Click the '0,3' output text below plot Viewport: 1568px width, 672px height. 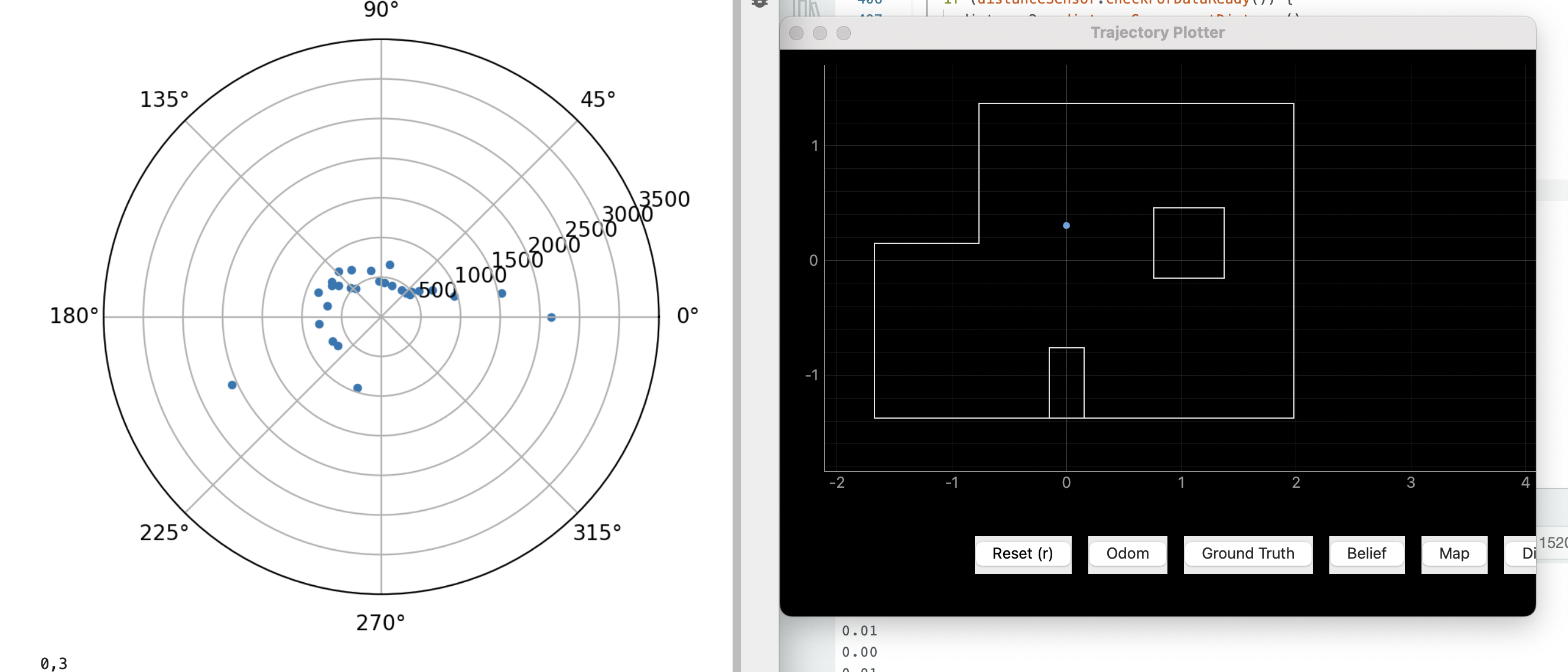(54, 663)
